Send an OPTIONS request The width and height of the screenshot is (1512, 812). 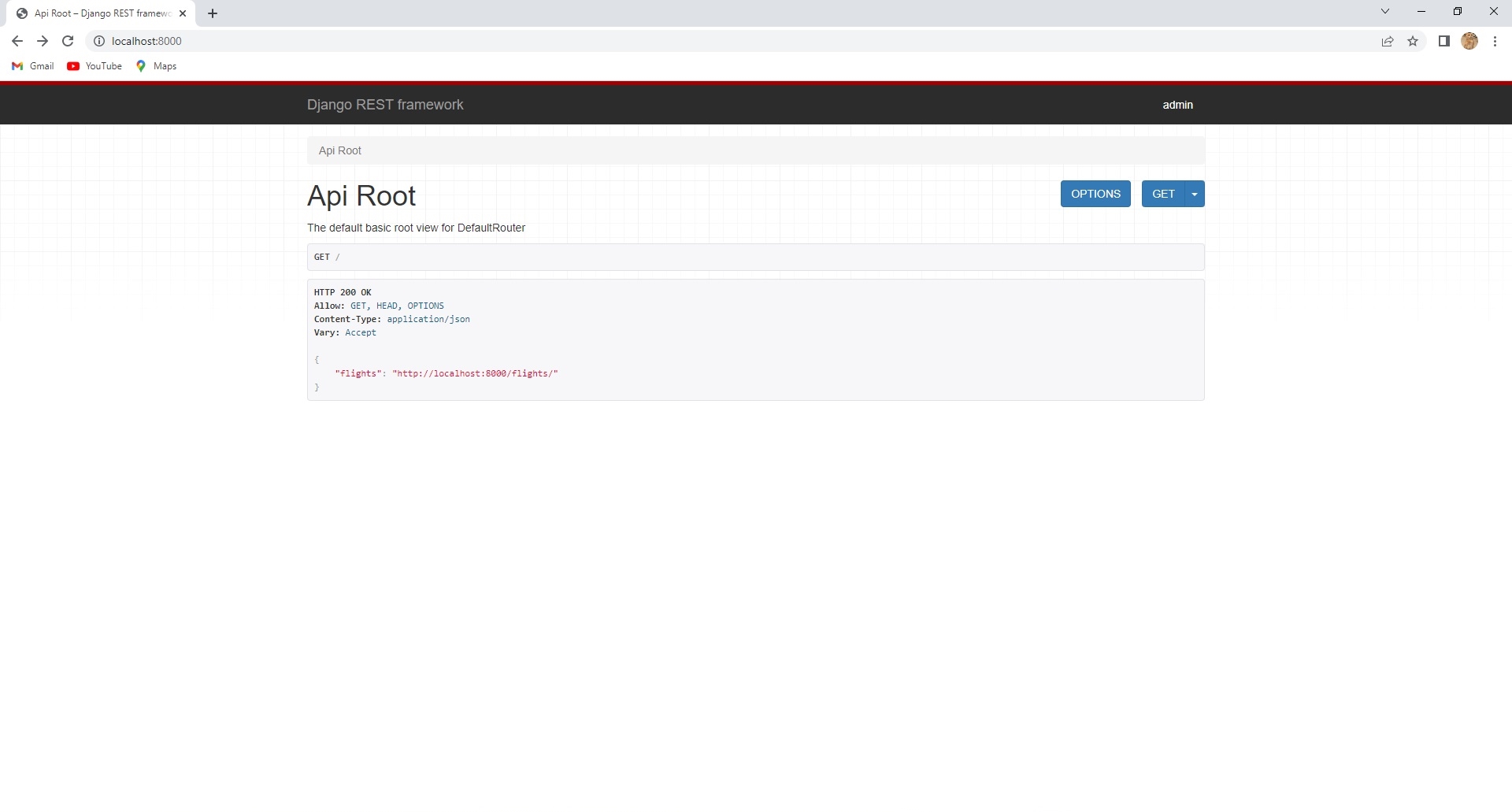(x=1095, y=194)
